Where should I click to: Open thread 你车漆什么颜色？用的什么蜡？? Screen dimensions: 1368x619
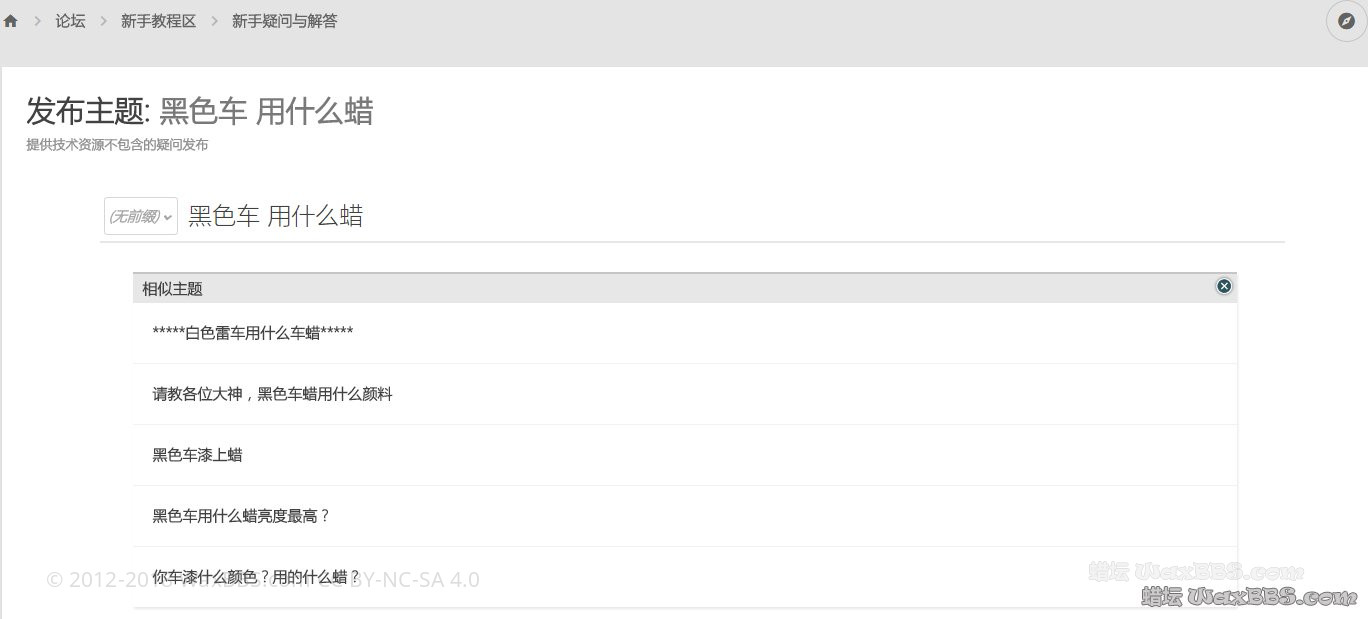256,577
